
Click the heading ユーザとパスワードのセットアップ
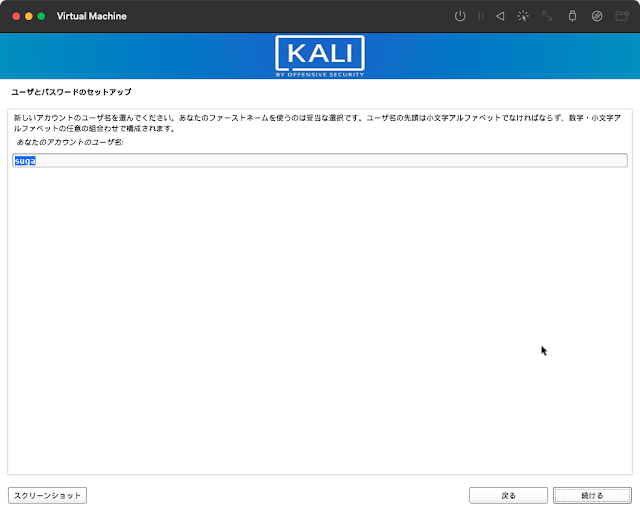[71, 92]
